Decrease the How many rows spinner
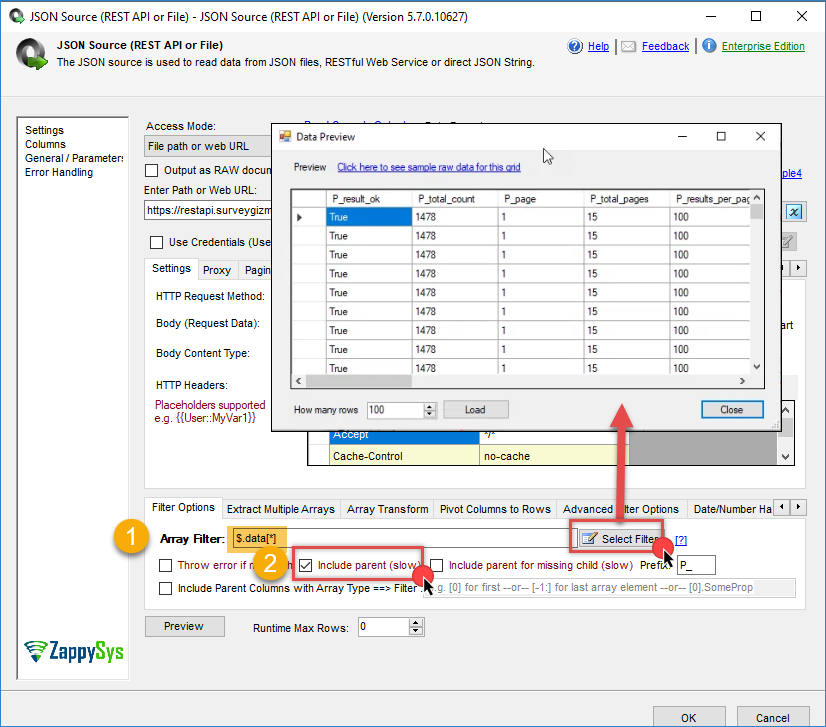Viewport: 826px width, 727px height. [x=430, y=414]
